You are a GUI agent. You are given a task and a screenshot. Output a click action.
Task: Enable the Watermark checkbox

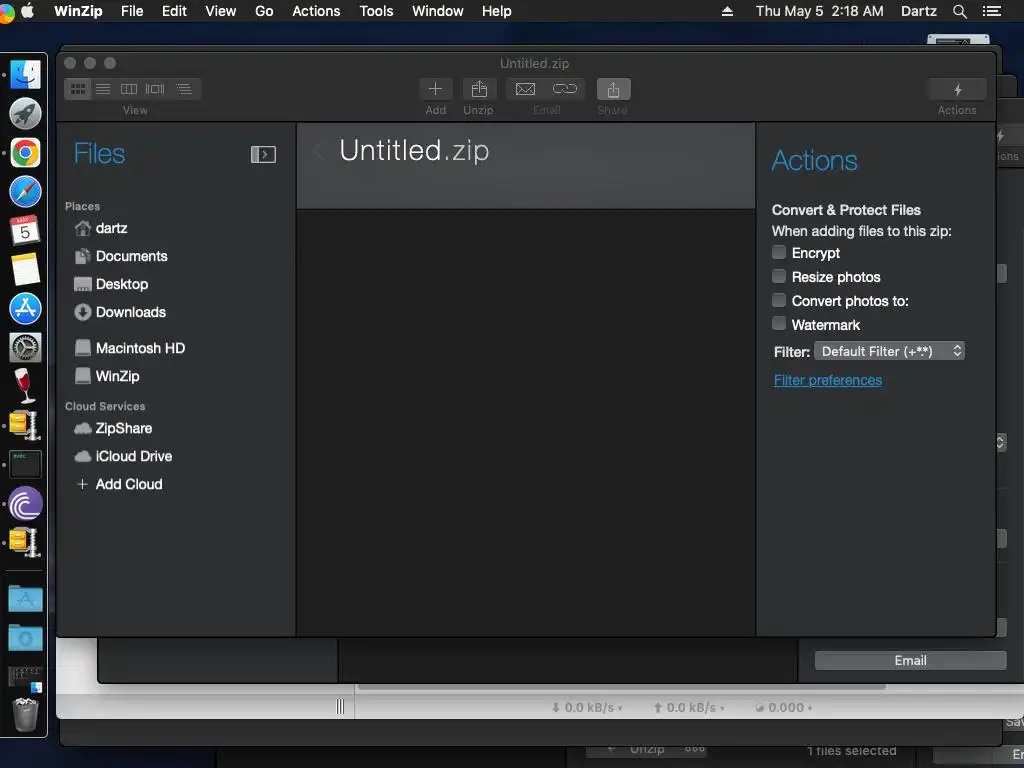point(778,323)
